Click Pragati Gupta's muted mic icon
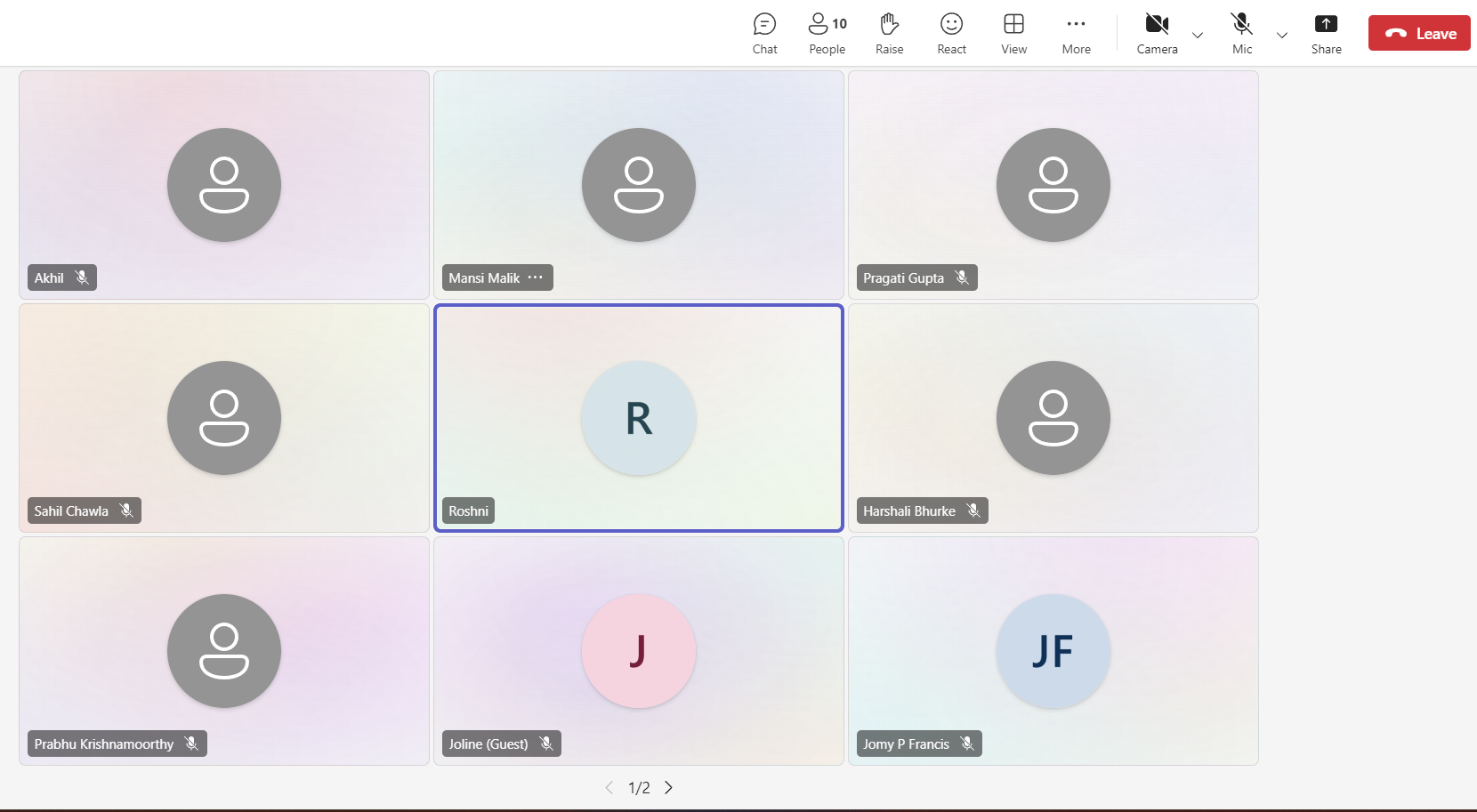This screenshot has width=1477, height=812. [962, 277]
